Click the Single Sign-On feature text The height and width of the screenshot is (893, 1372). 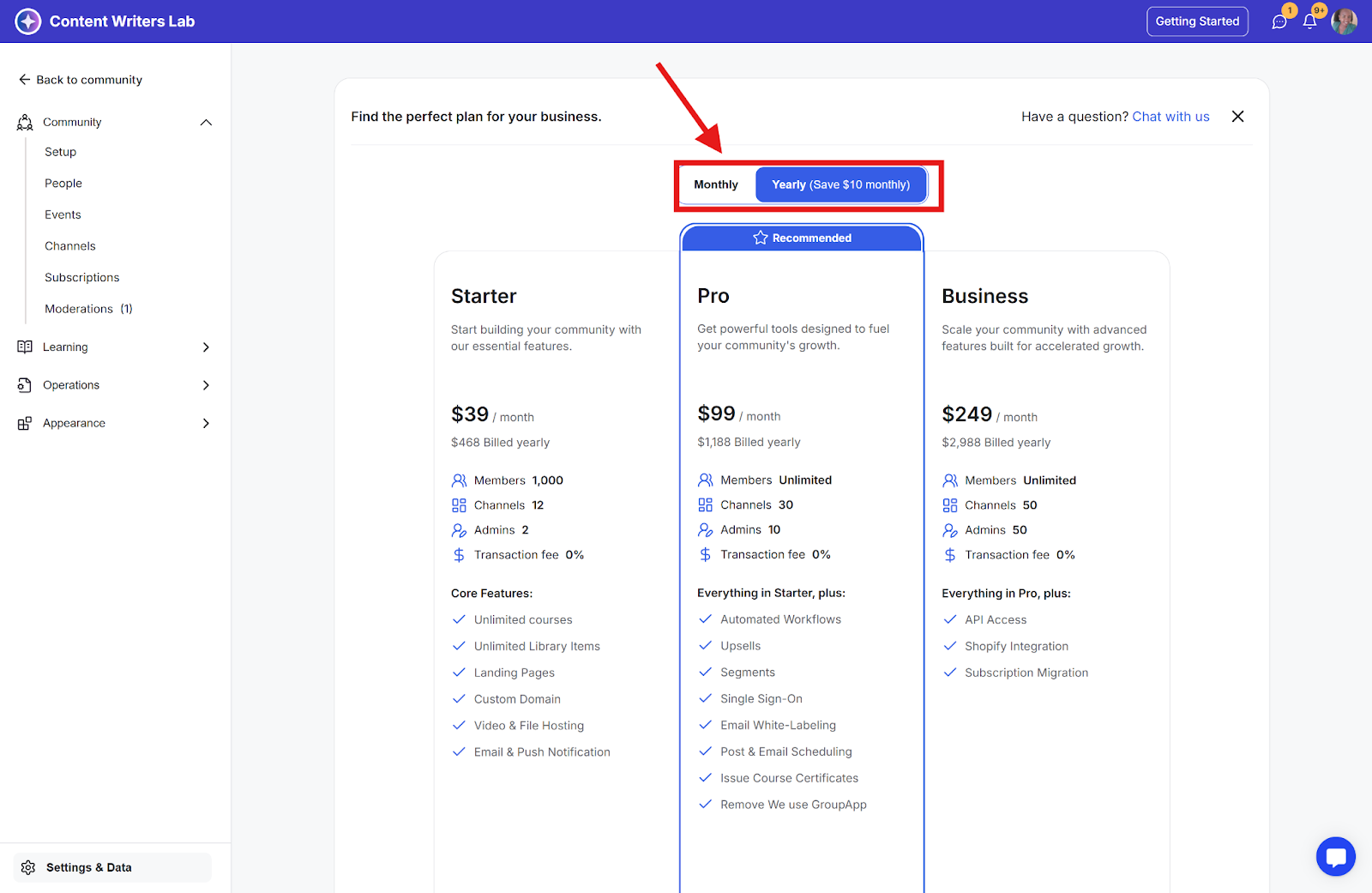coord(761,699)
